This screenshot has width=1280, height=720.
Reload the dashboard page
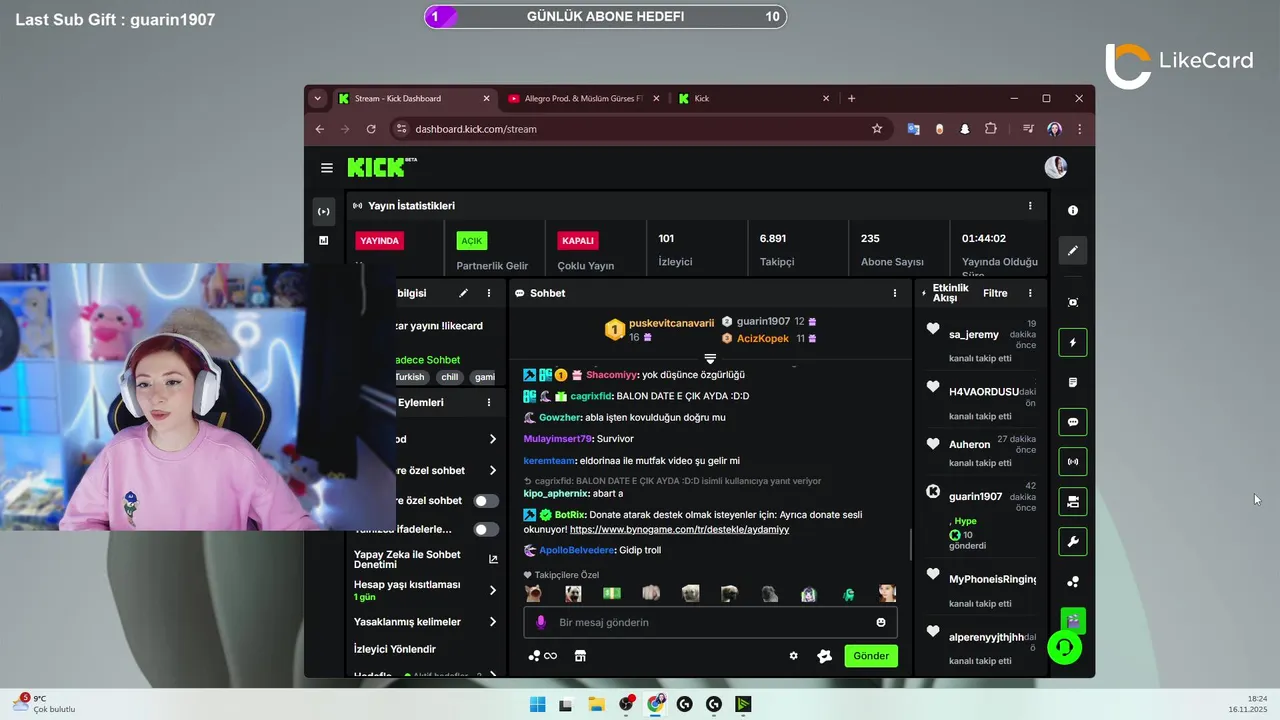[371, 129]
